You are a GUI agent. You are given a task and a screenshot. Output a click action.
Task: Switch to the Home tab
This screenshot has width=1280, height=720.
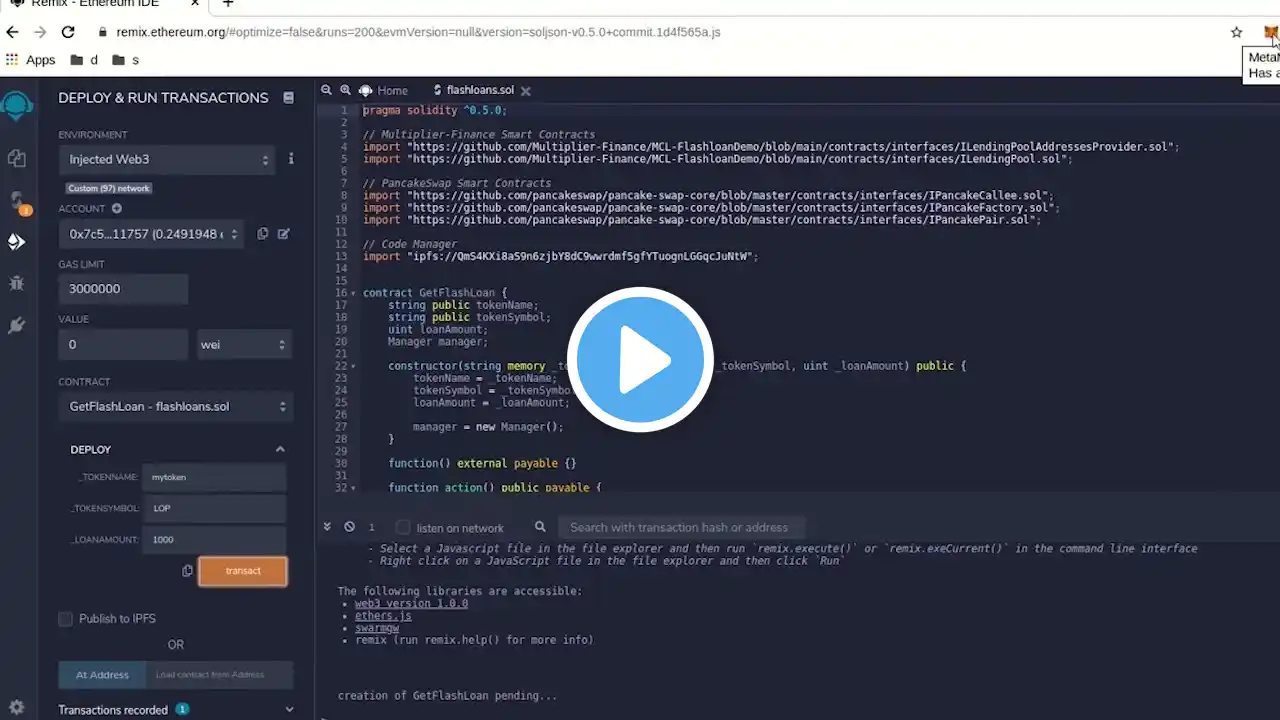(384, 90)
